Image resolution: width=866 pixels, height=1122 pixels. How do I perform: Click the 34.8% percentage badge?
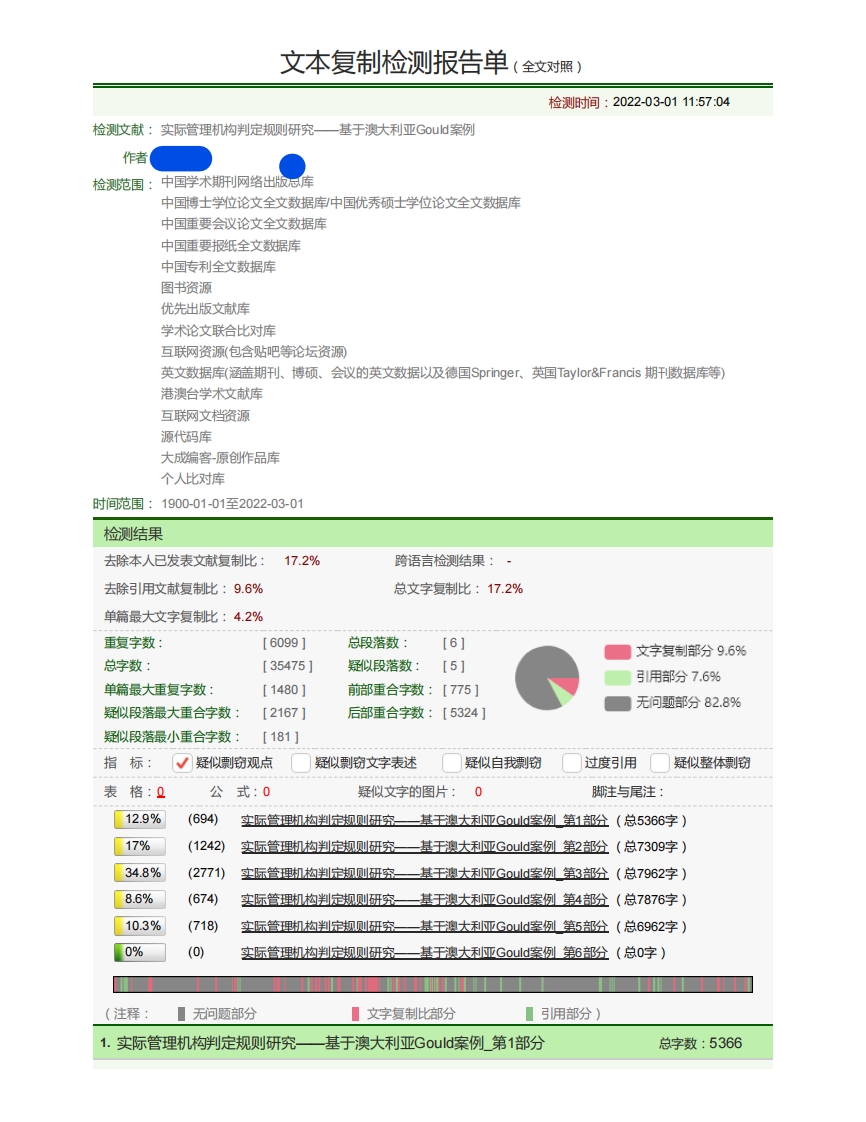[140, 873]
